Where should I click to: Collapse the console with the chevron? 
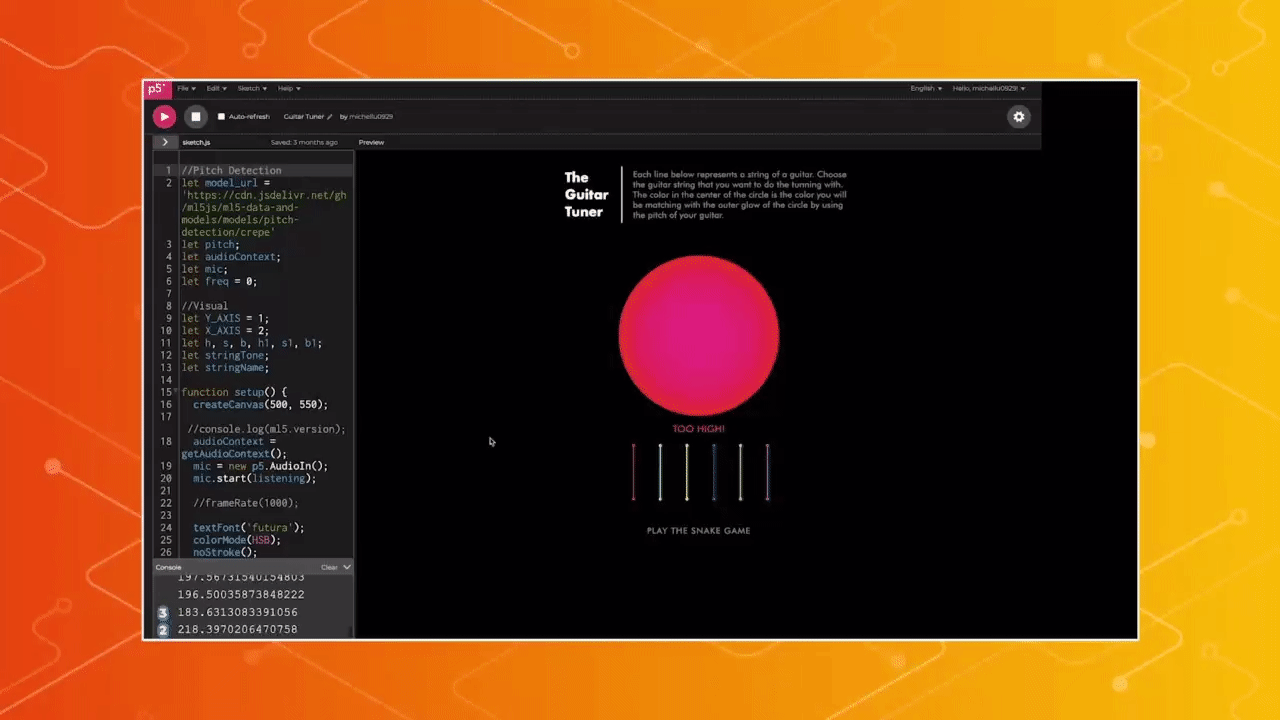347,567
